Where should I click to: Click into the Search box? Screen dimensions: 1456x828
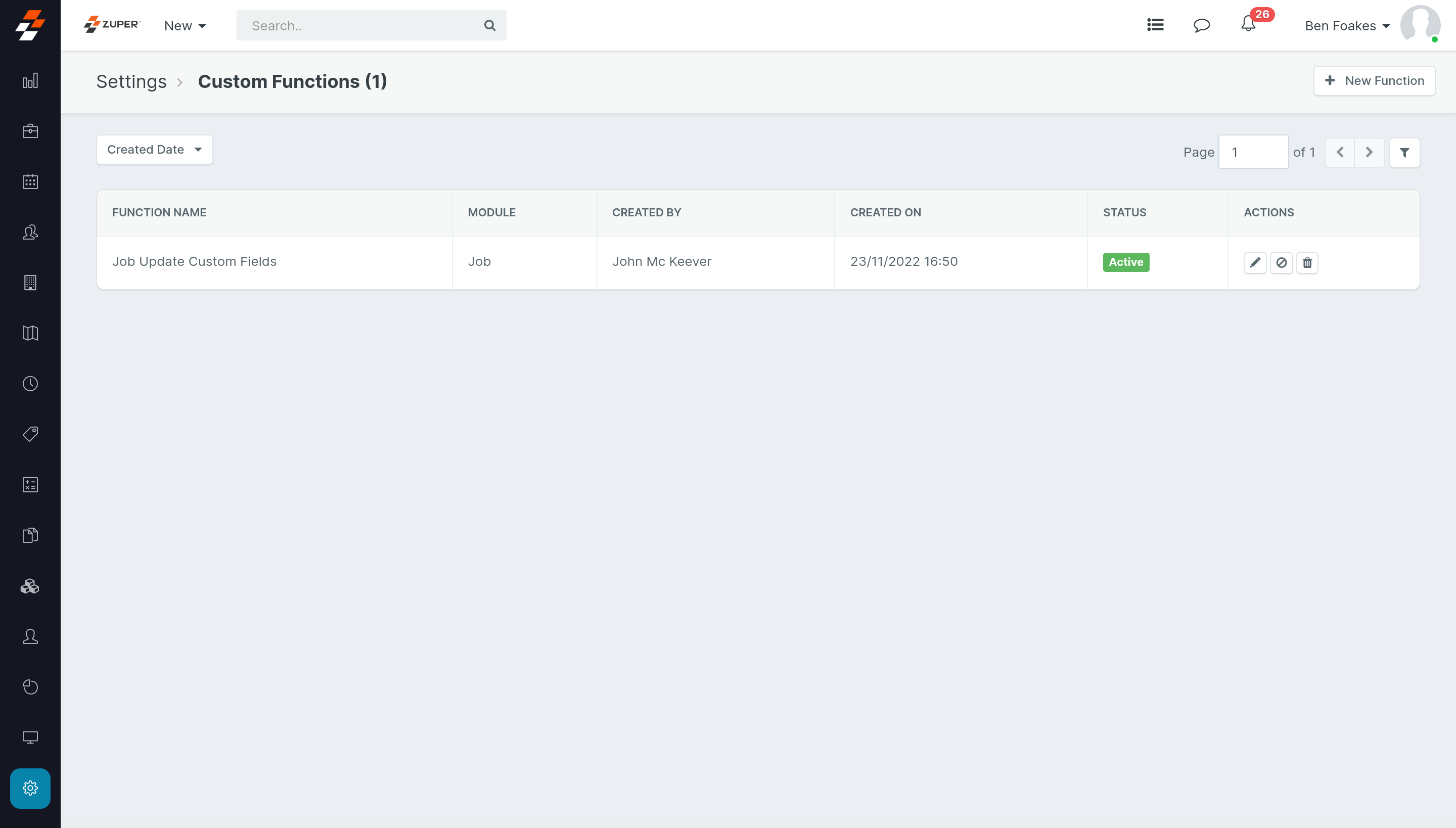point(364,26)
